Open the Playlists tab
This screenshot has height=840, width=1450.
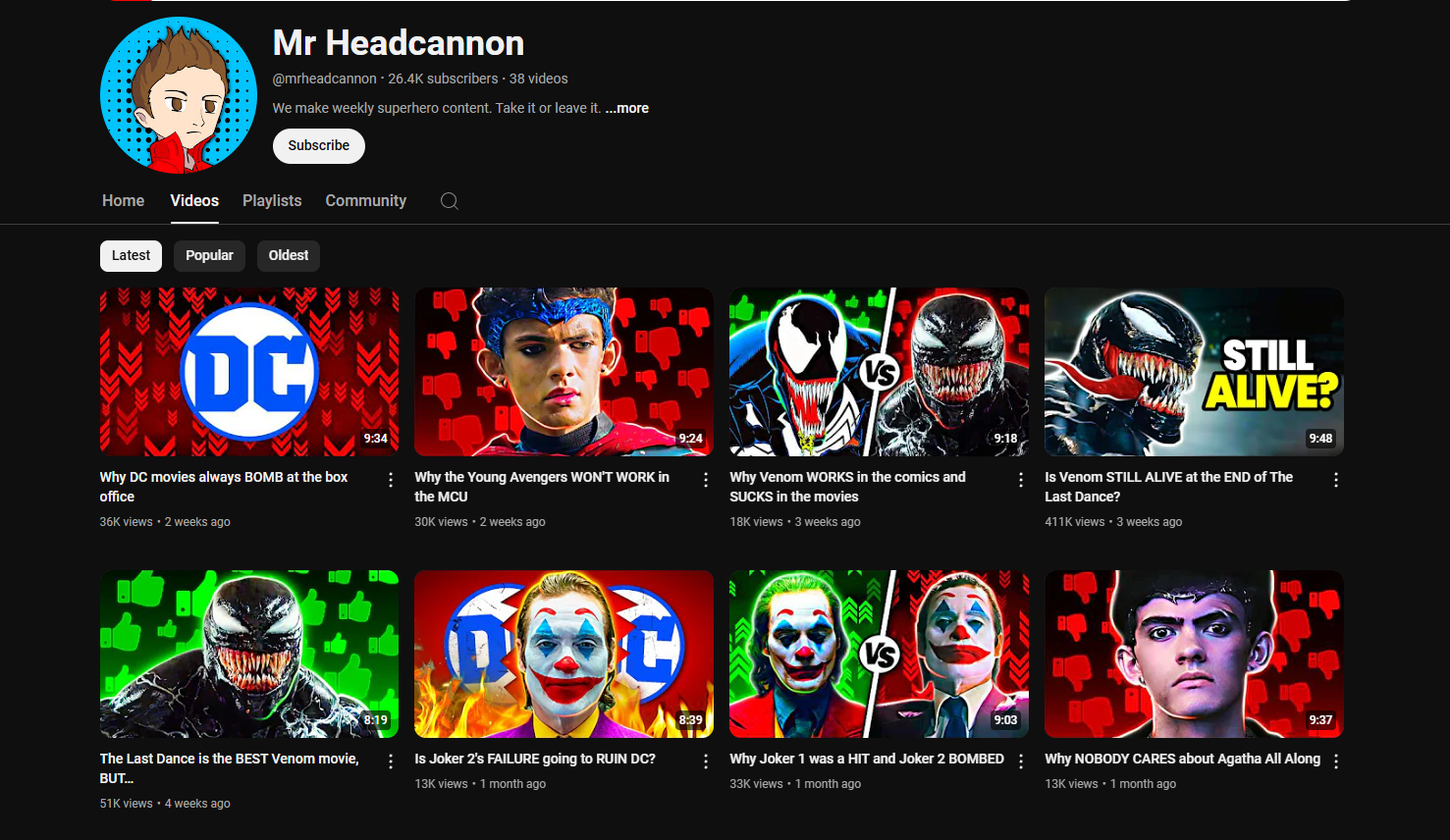(x=272, y=200)
